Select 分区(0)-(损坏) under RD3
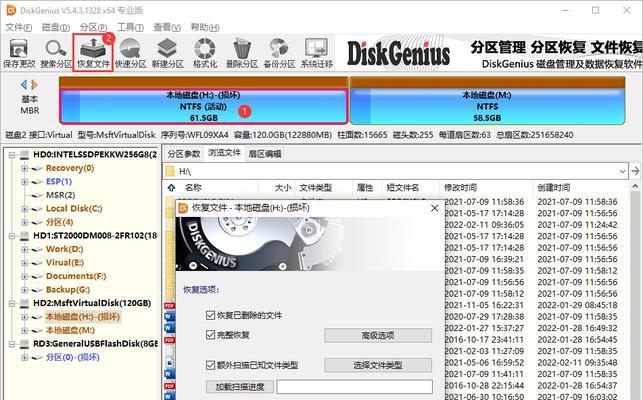This screenshot has height=400, width=643. point(73,357)
